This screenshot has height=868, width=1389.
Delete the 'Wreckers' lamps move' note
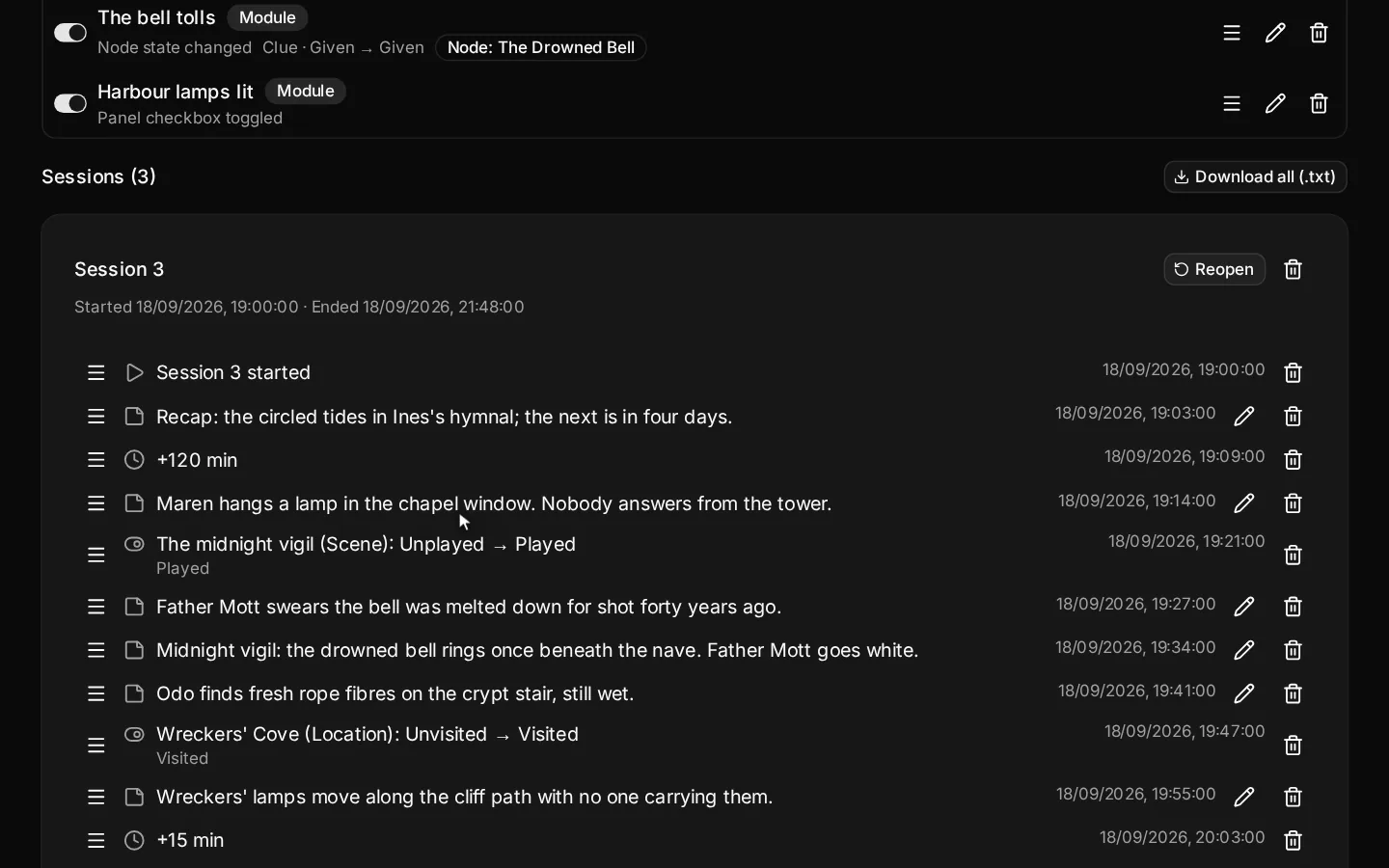click(x=1294, y=797)
